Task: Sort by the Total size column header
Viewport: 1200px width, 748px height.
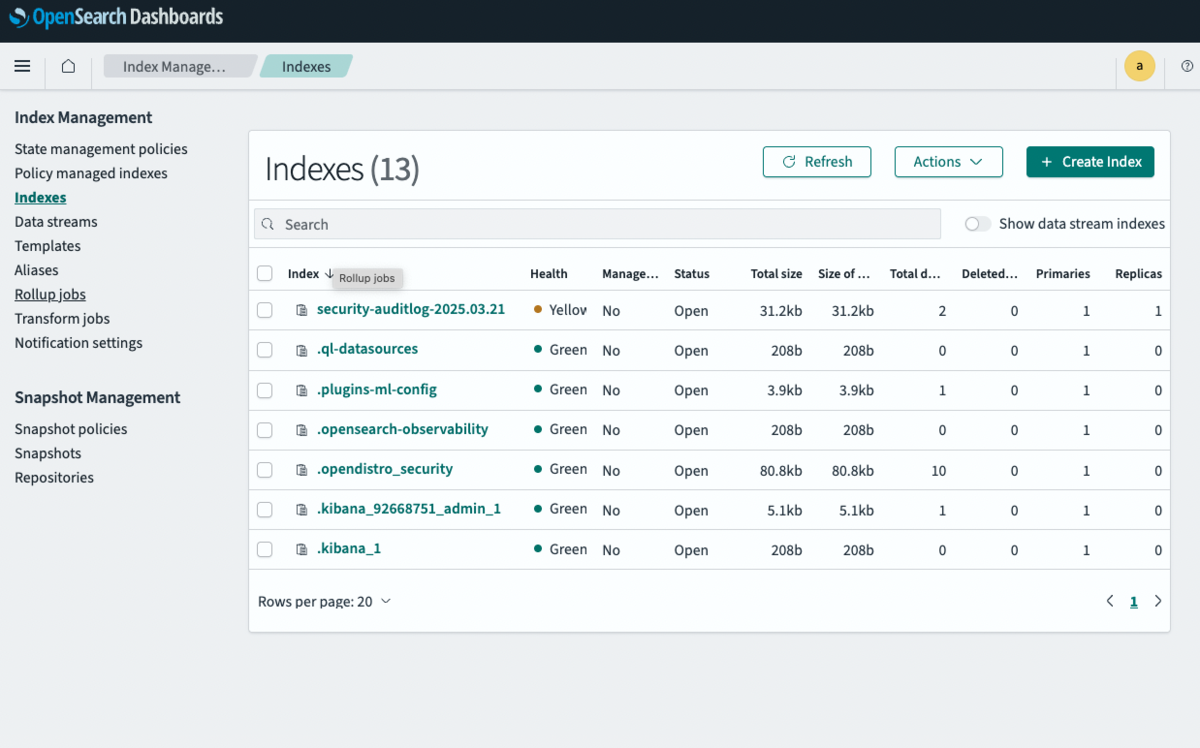Action: [777, 274]
